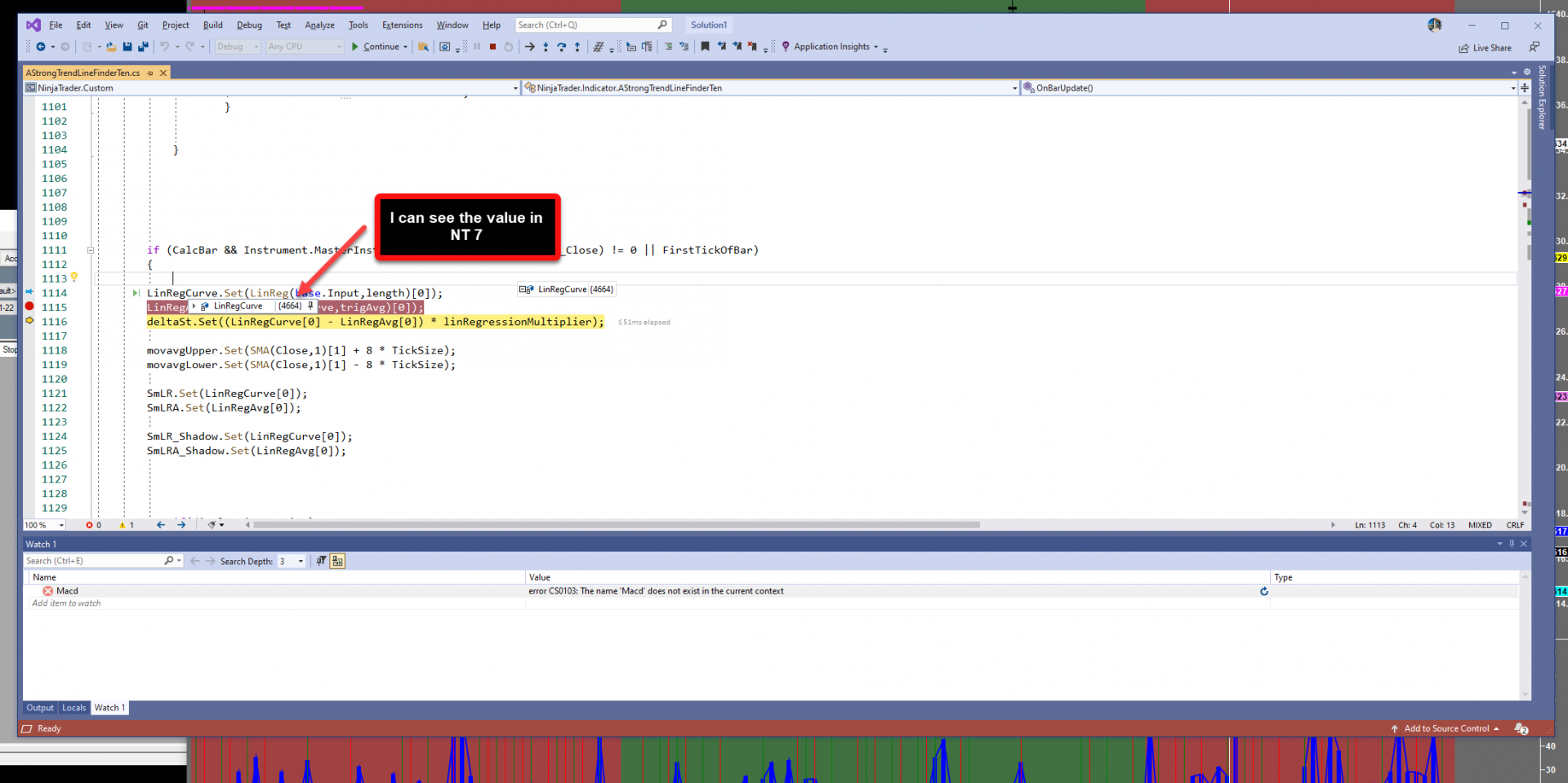1568x783 pixels.
Task: Click the Undo icon in toolbar
Action: pyautogui.click(x=164, y=47)
